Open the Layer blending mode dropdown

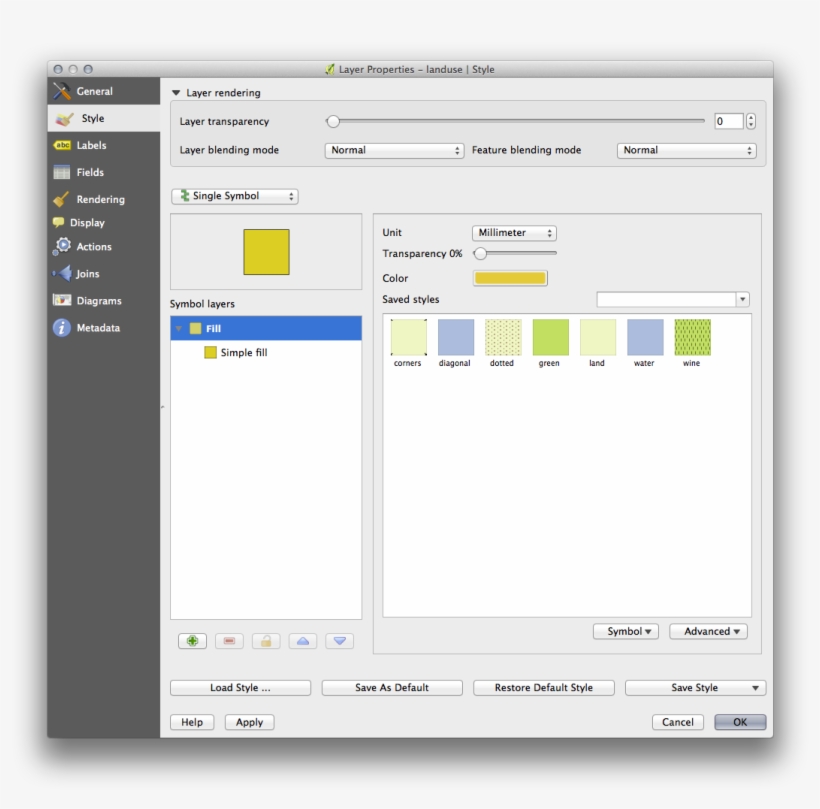[389, 149]
